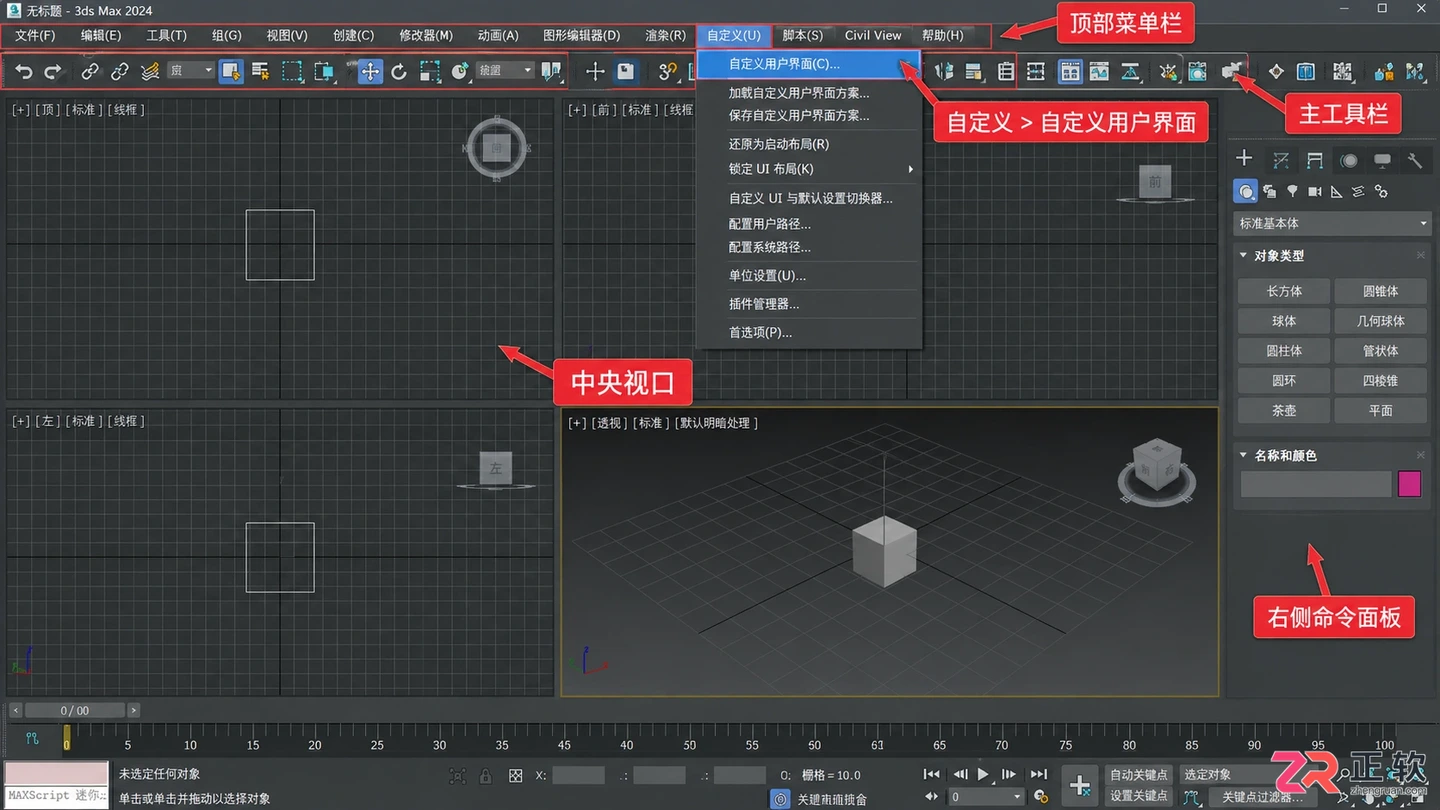Open the reference coordinate system dropdown

pos(505,70)
